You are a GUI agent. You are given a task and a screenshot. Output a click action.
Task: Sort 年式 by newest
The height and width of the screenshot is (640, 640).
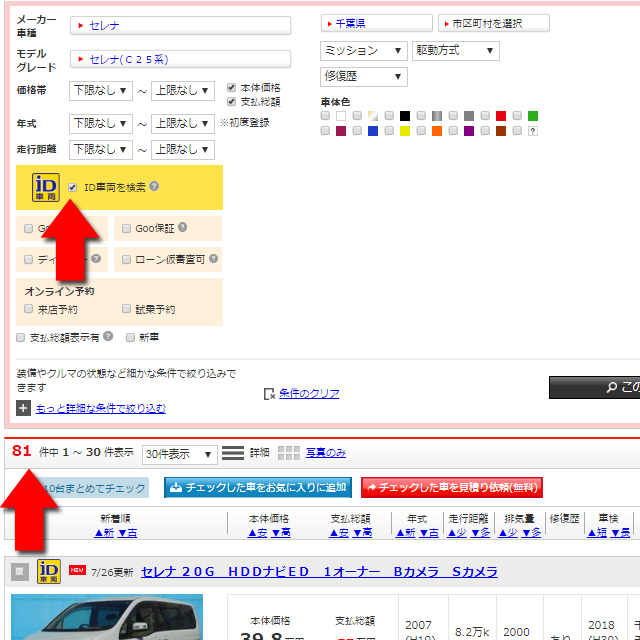point(406,533)
